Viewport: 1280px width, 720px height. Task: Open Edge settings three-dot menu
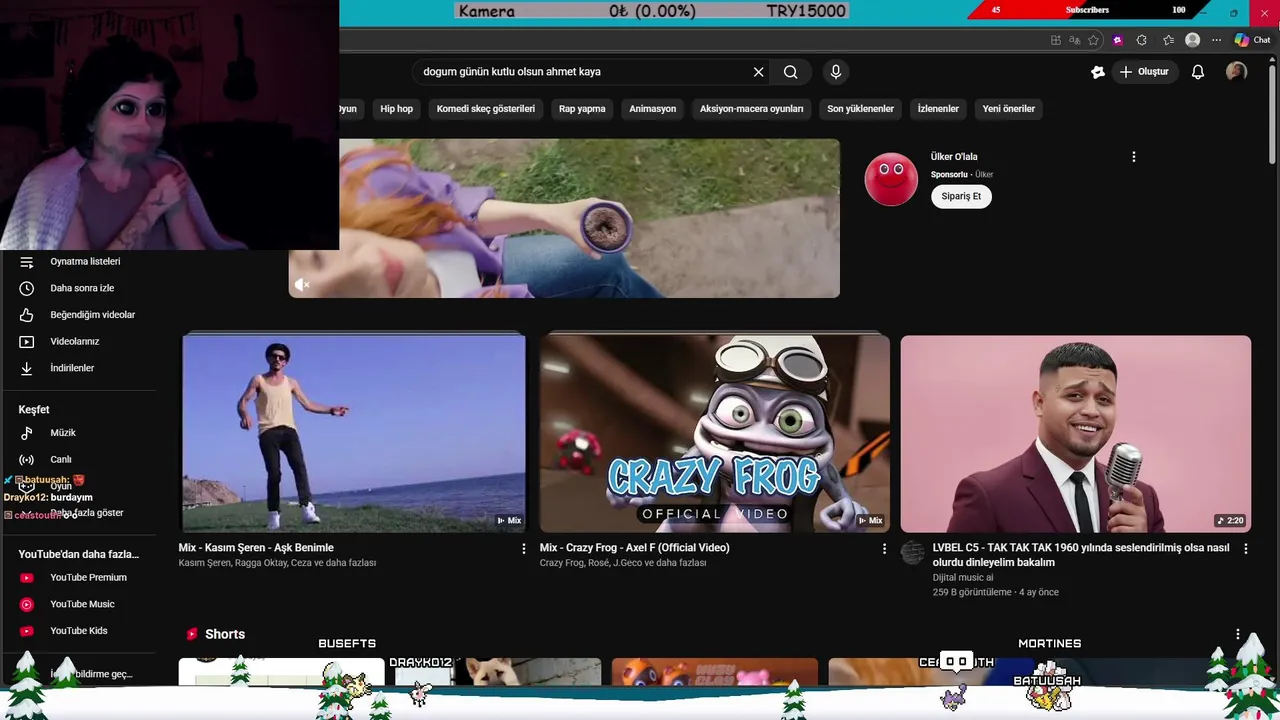[1216, 40]
